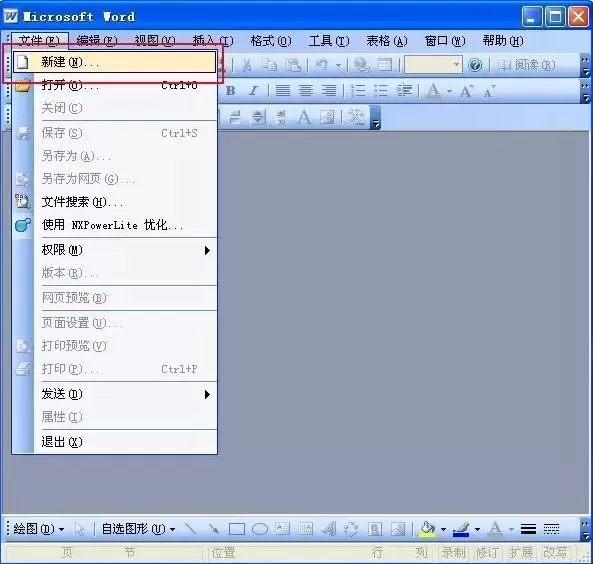The image size is (593, 564).
Task: Click the Undo arrow icon
Action: (322, 65)
